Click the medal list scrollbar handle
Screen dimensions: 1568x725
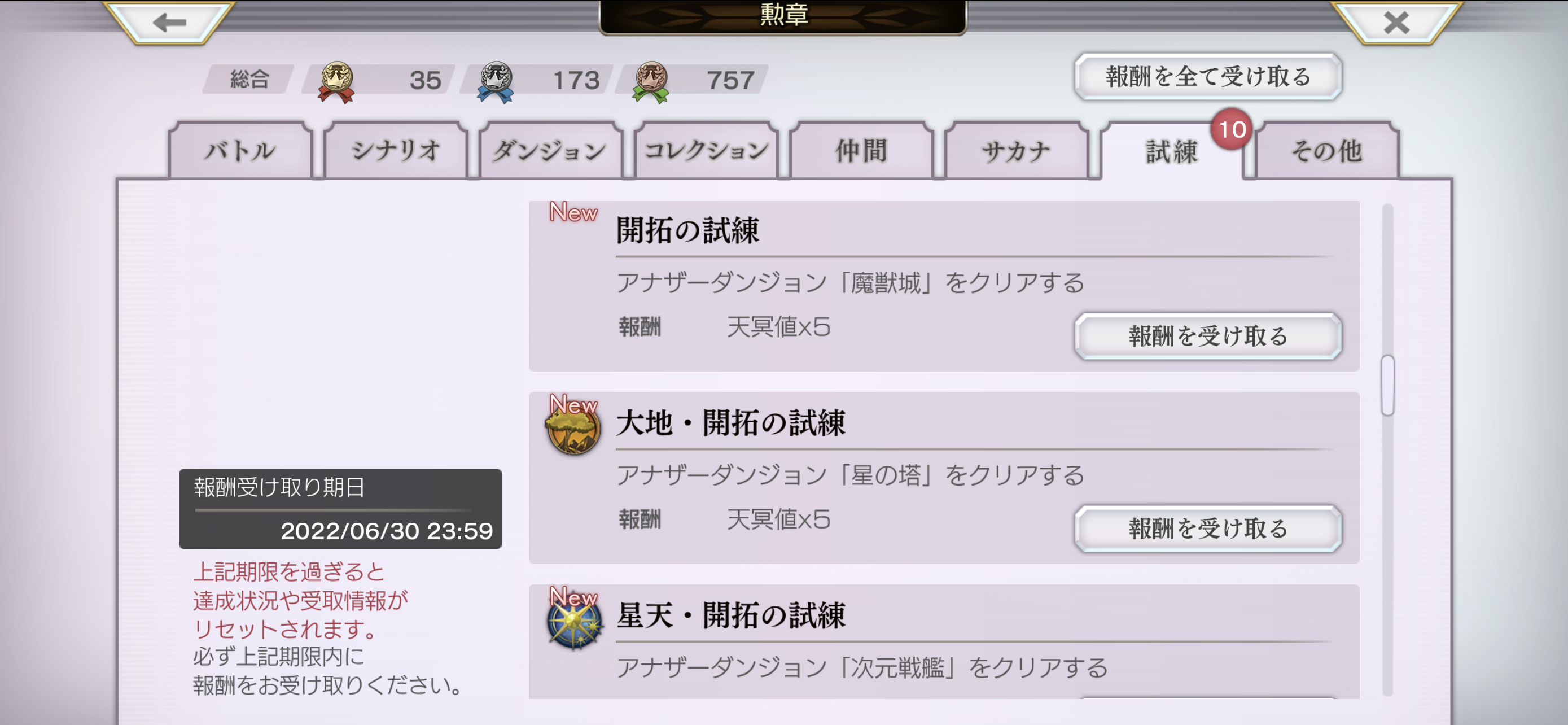[1387, 385]
